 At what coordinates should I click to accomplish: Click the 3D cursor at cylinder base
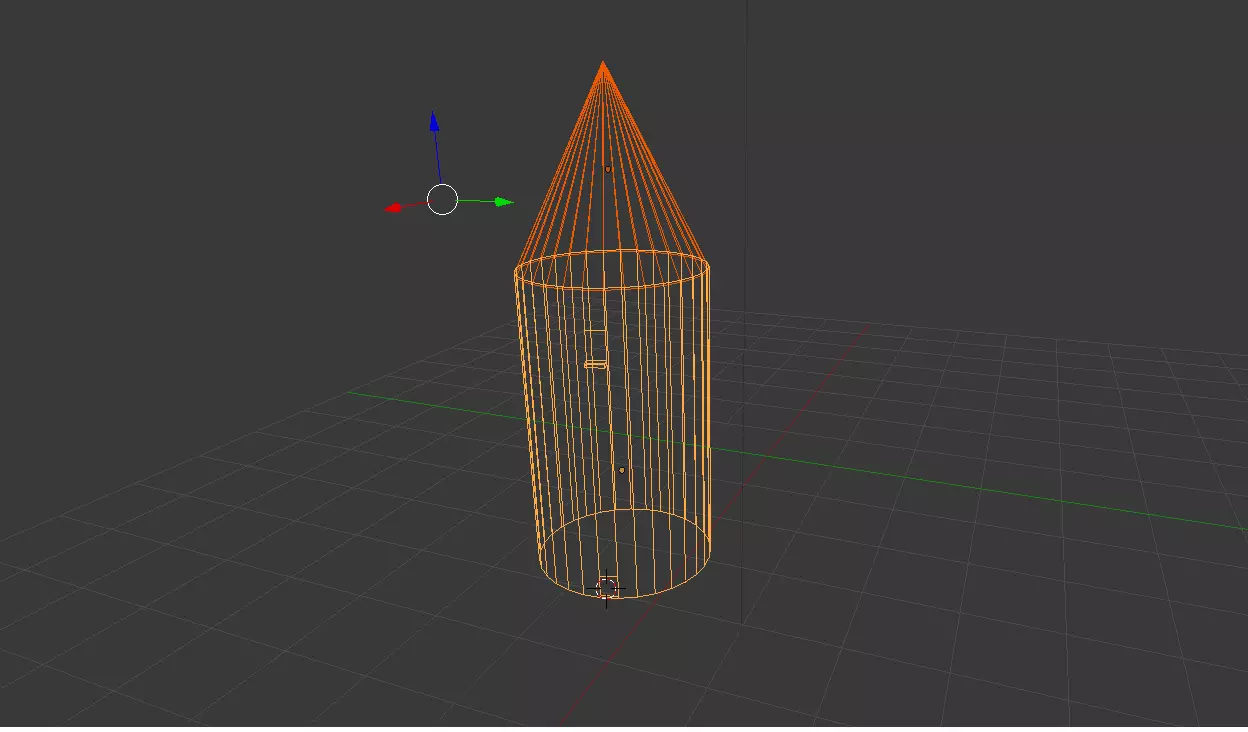[x=607, y=588]
